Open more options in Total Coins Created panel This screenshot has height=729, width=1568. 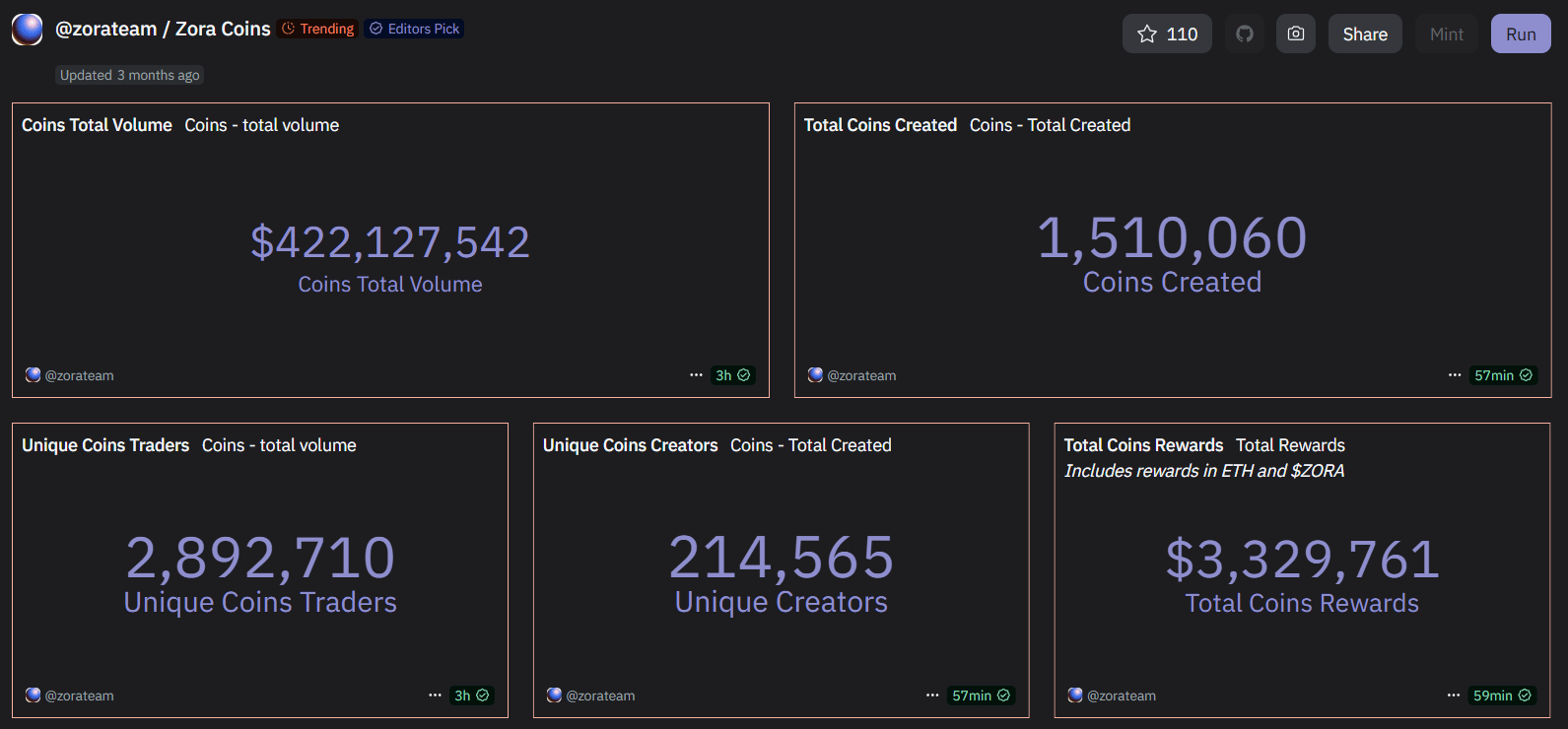click(1455, 375)
